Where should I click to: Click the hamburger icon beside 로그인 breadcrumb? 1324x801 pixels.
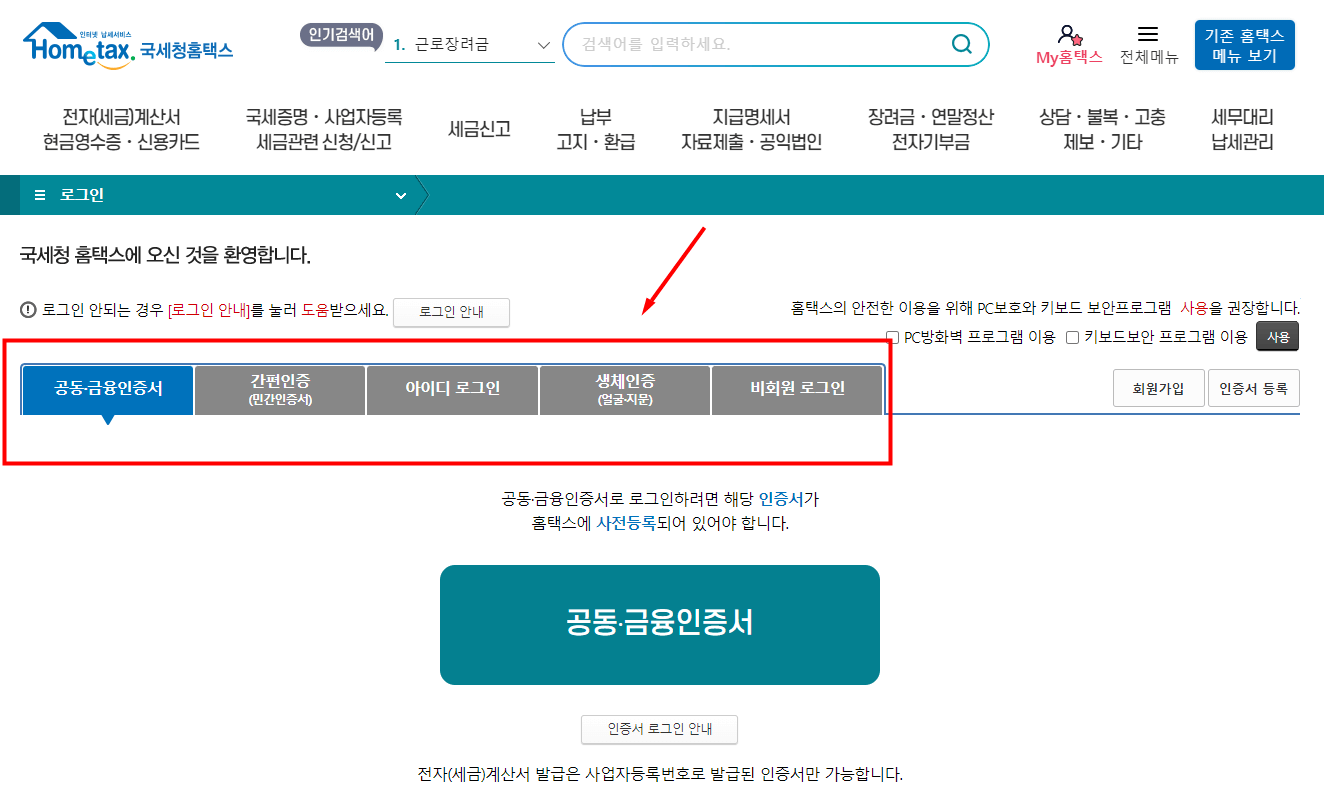click(39, 195)
